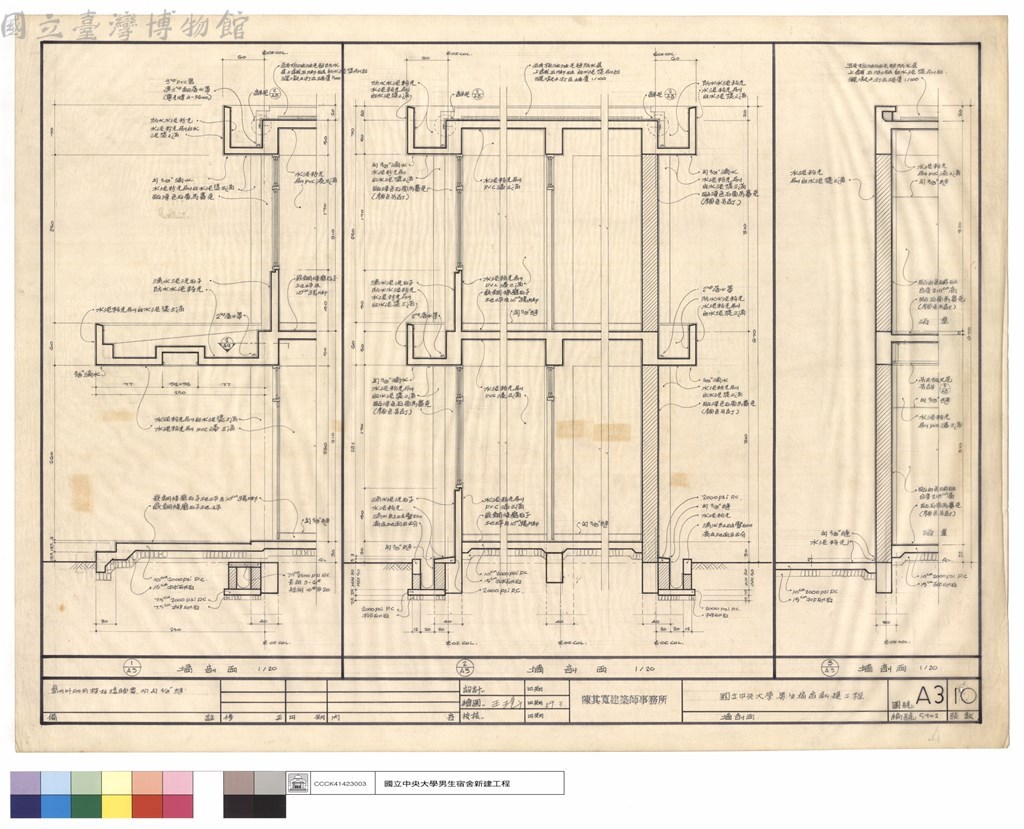Screen dimensions: 1024x829
Task: Select the bright yellow color swatch
Action: point(117,806)
